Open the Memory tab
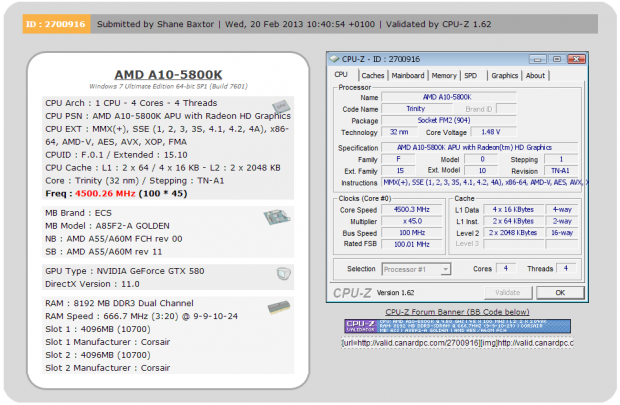 point(444,76)
